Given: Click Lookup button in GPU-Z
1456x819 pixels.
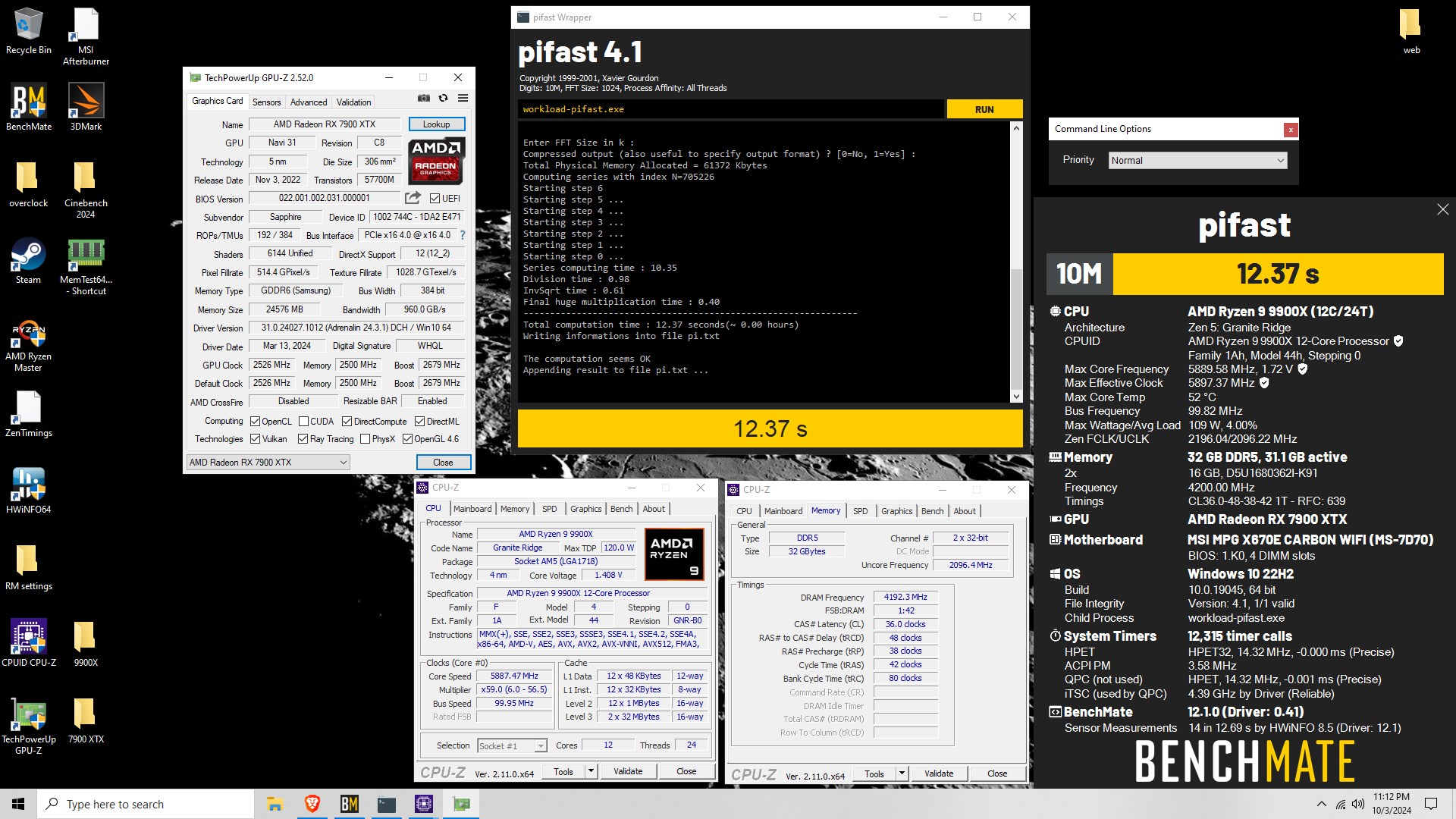Looking at the screenshot, I should point(436,124).
